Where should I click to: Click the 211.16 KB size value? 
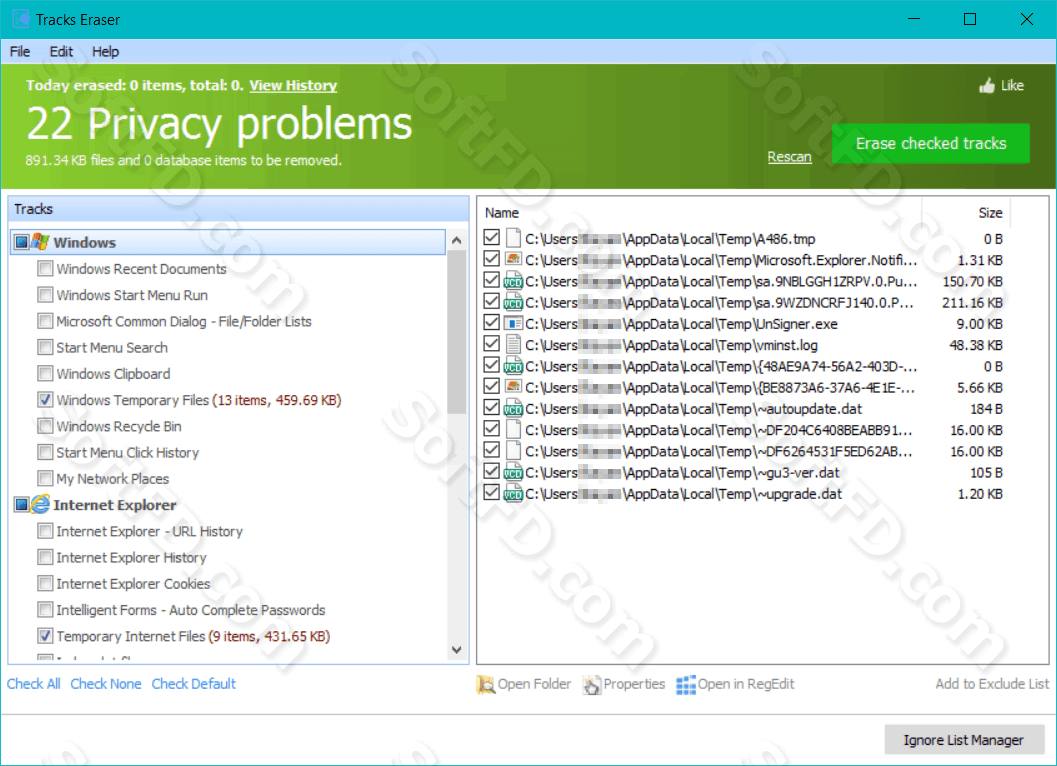tap(972, 303)
